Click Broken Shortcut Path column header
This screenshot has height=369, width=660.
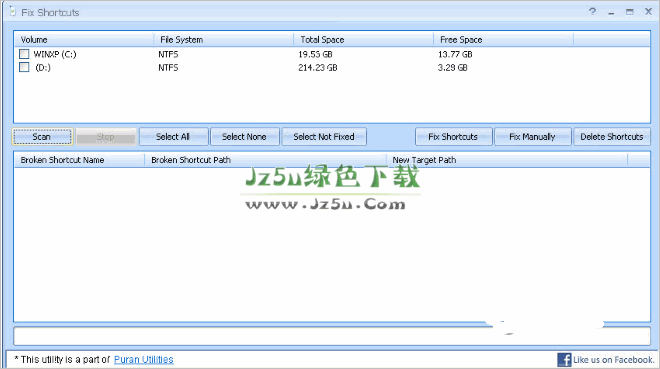pos(266,160)
